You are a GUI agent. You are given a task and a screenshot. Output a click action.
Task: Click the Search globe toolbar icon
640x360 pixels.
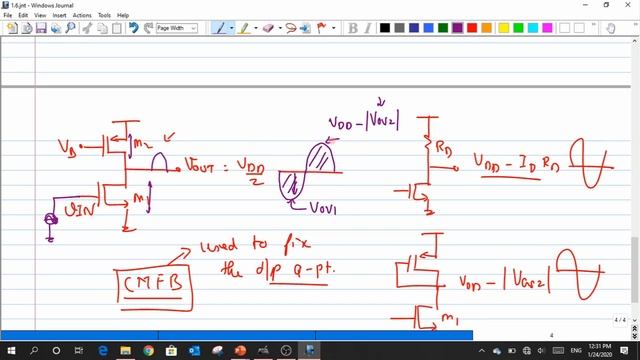[x=56, y=28]
